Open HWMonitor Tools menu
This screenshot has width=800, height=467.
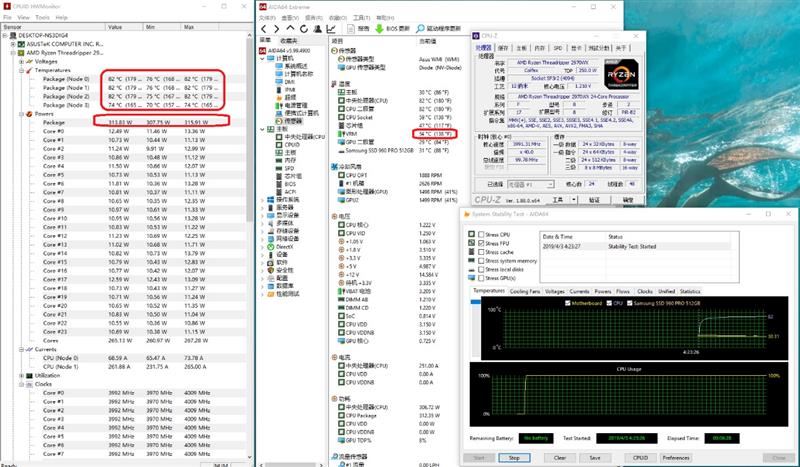(42, 17)
